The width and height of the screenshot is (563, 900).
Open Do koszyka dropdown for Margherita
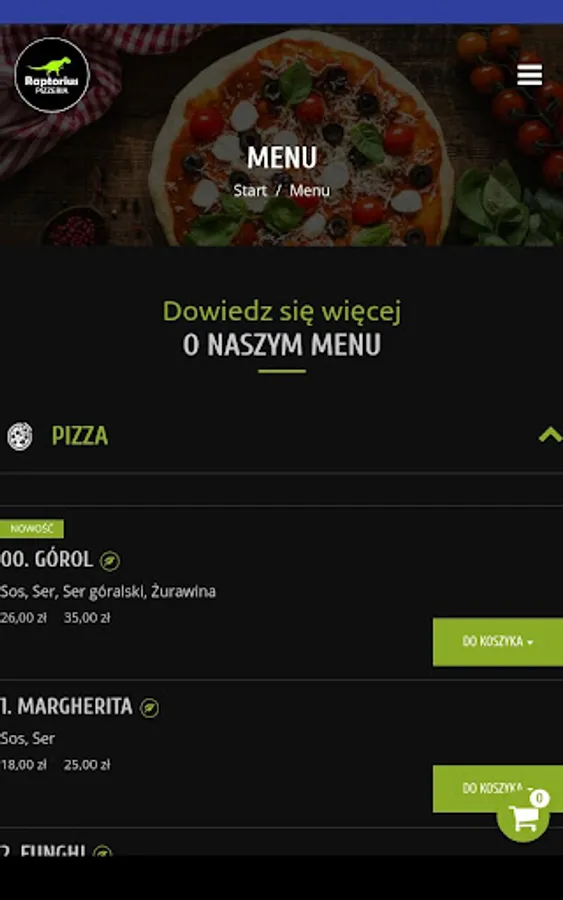click(x=498, y=788)
